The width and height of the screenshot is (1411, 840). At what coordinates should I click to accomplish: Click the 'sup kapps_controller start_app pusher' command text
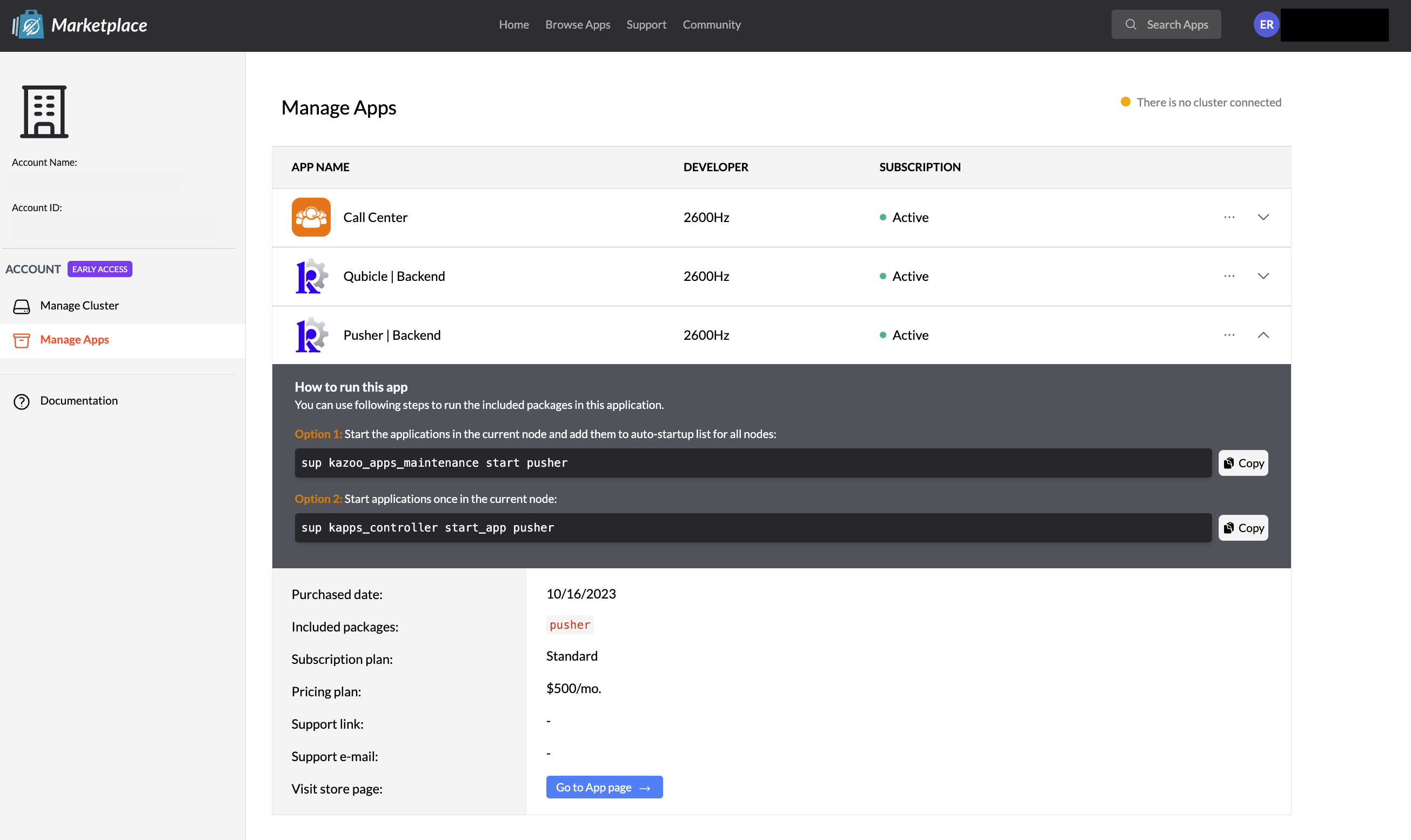coord(427,527)
